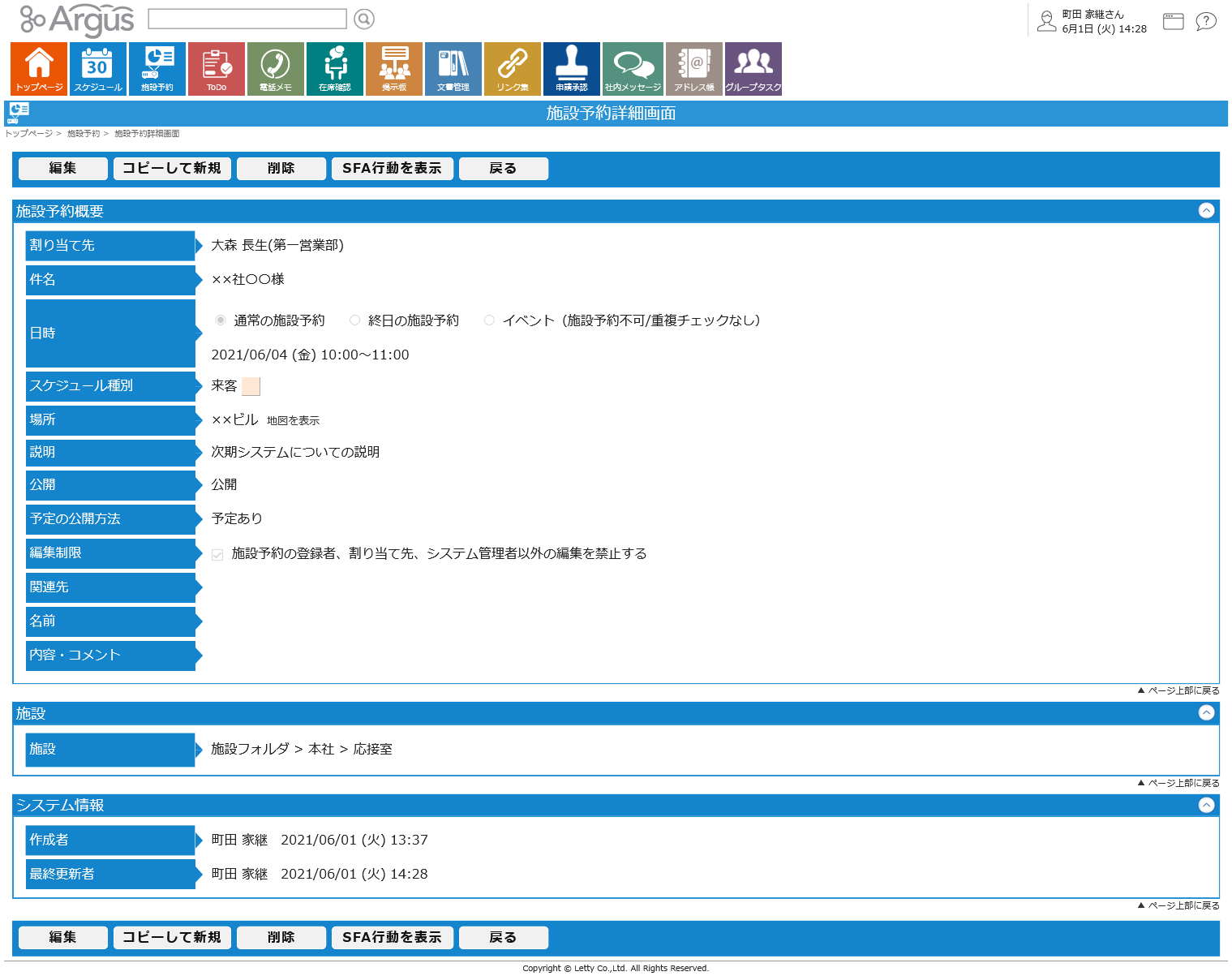Click the top SFA行動を表示 button
Image resolution: width=1232 pixels, height=976 pixels.
click(392, 168)
